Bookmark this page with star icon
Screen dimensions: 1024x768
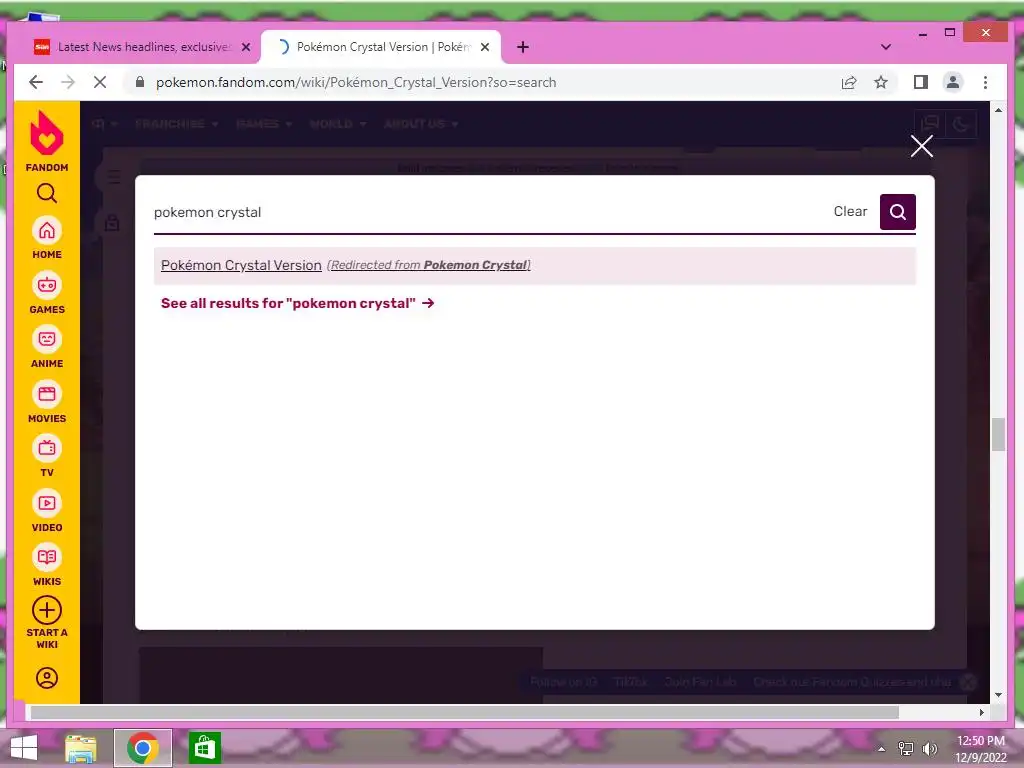(881, 82)
